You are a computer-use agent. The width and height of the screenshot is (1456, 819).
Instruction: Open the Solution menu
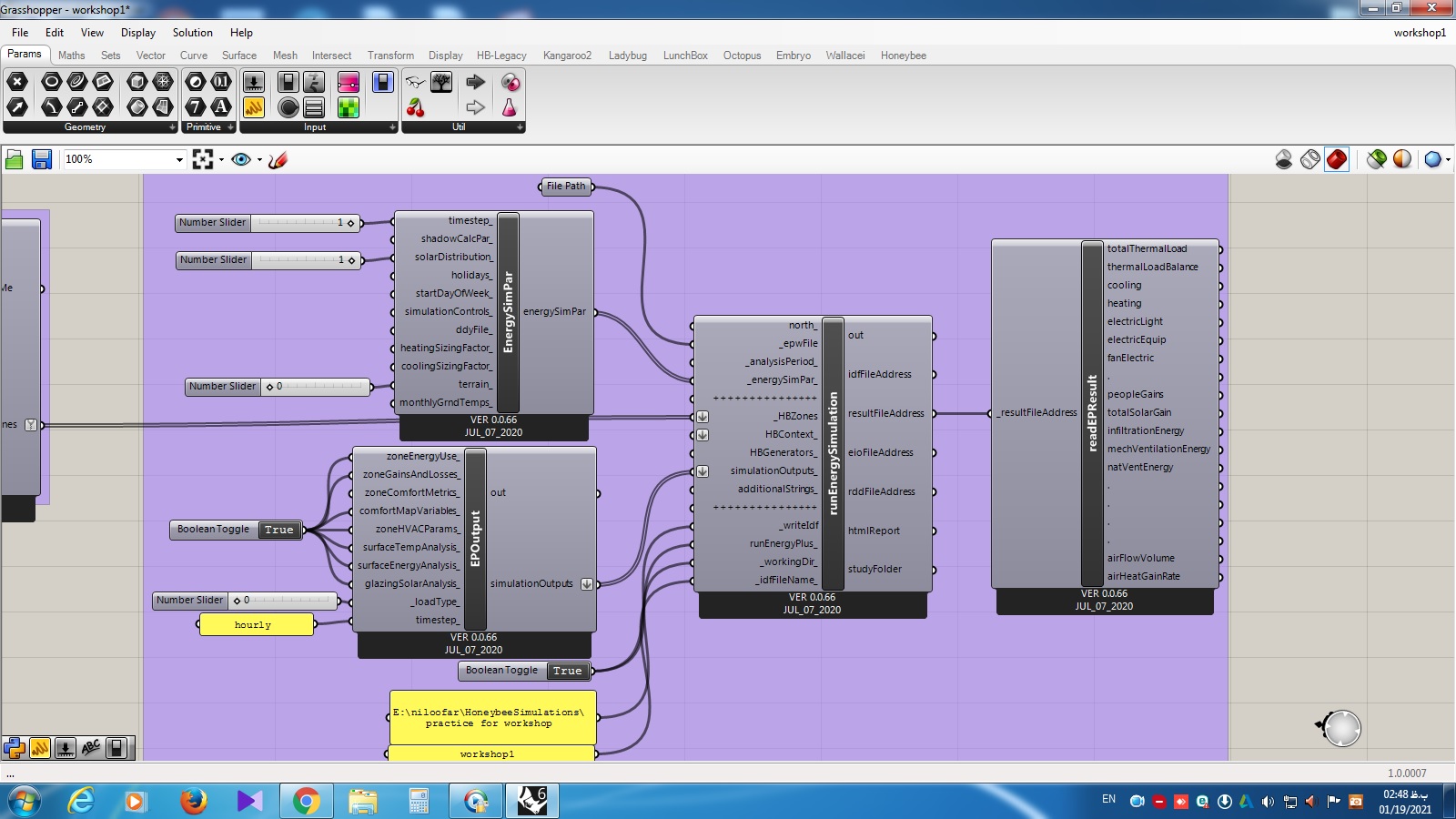tap(193, 33)
